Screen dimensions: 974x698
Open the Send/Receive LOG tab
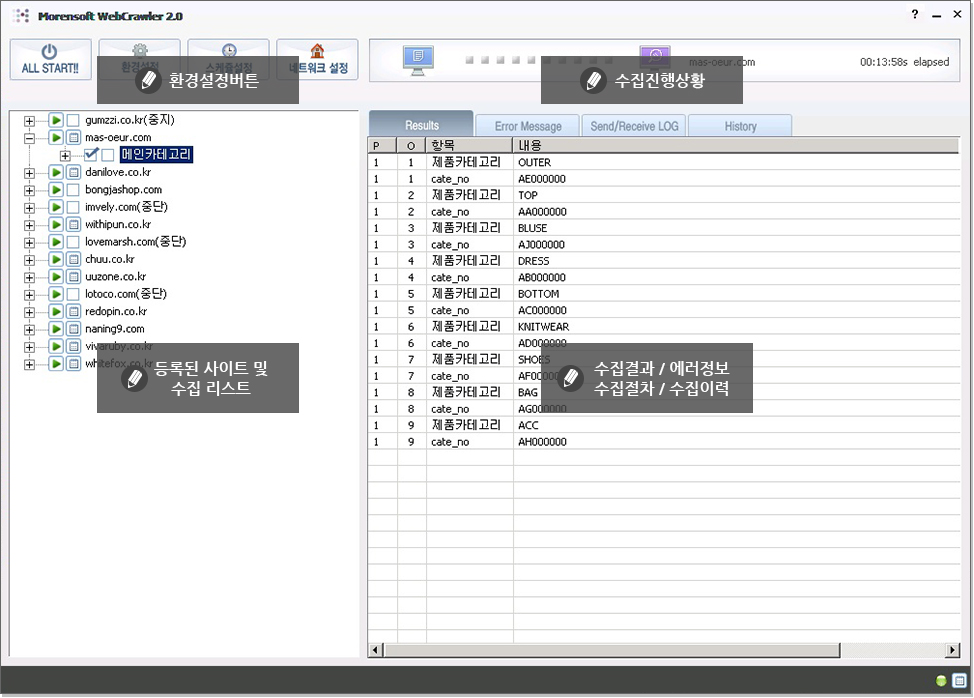click(x=634, y=126)
